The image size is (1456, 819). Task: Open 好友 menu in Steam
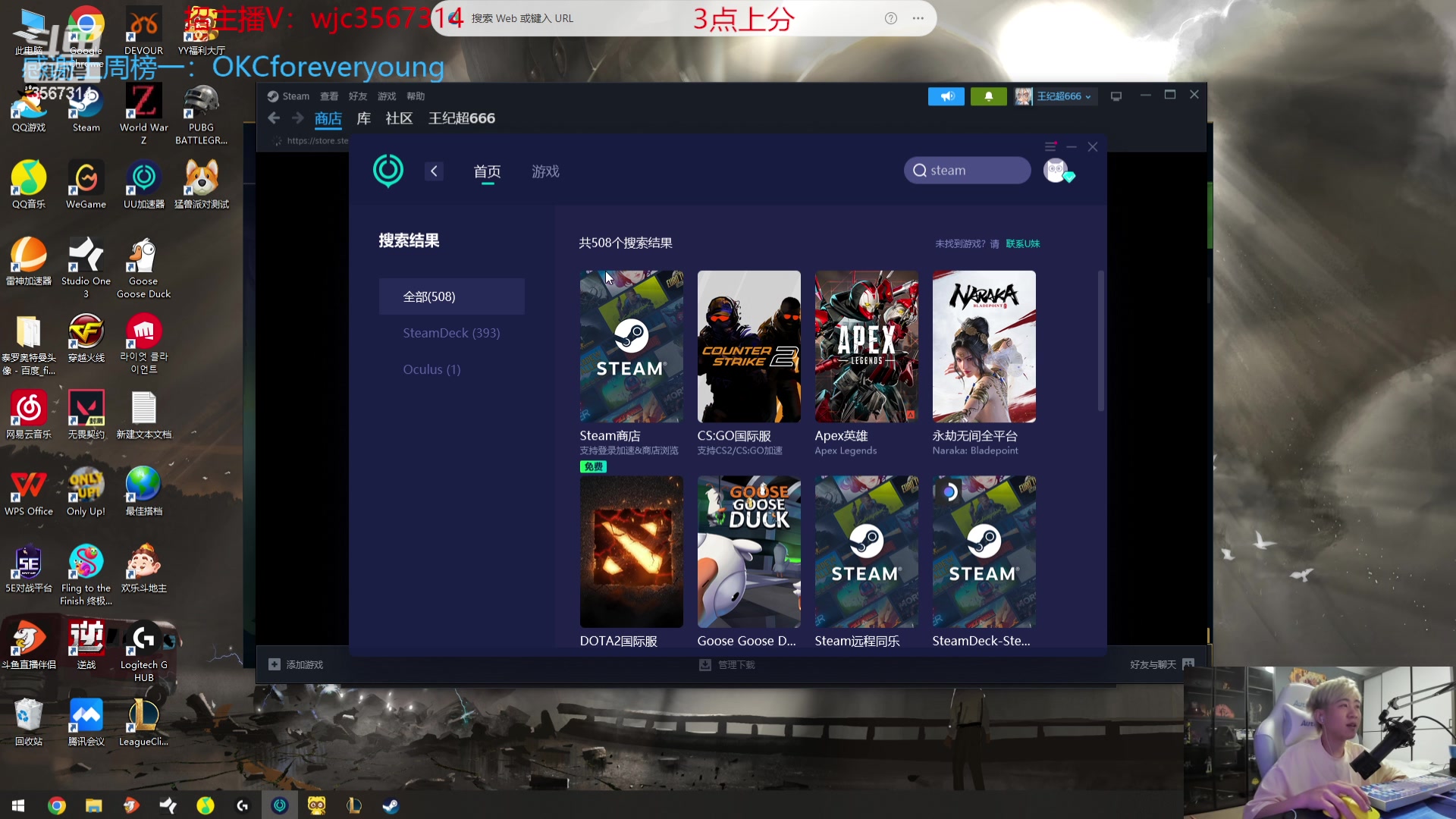point(358,96)
